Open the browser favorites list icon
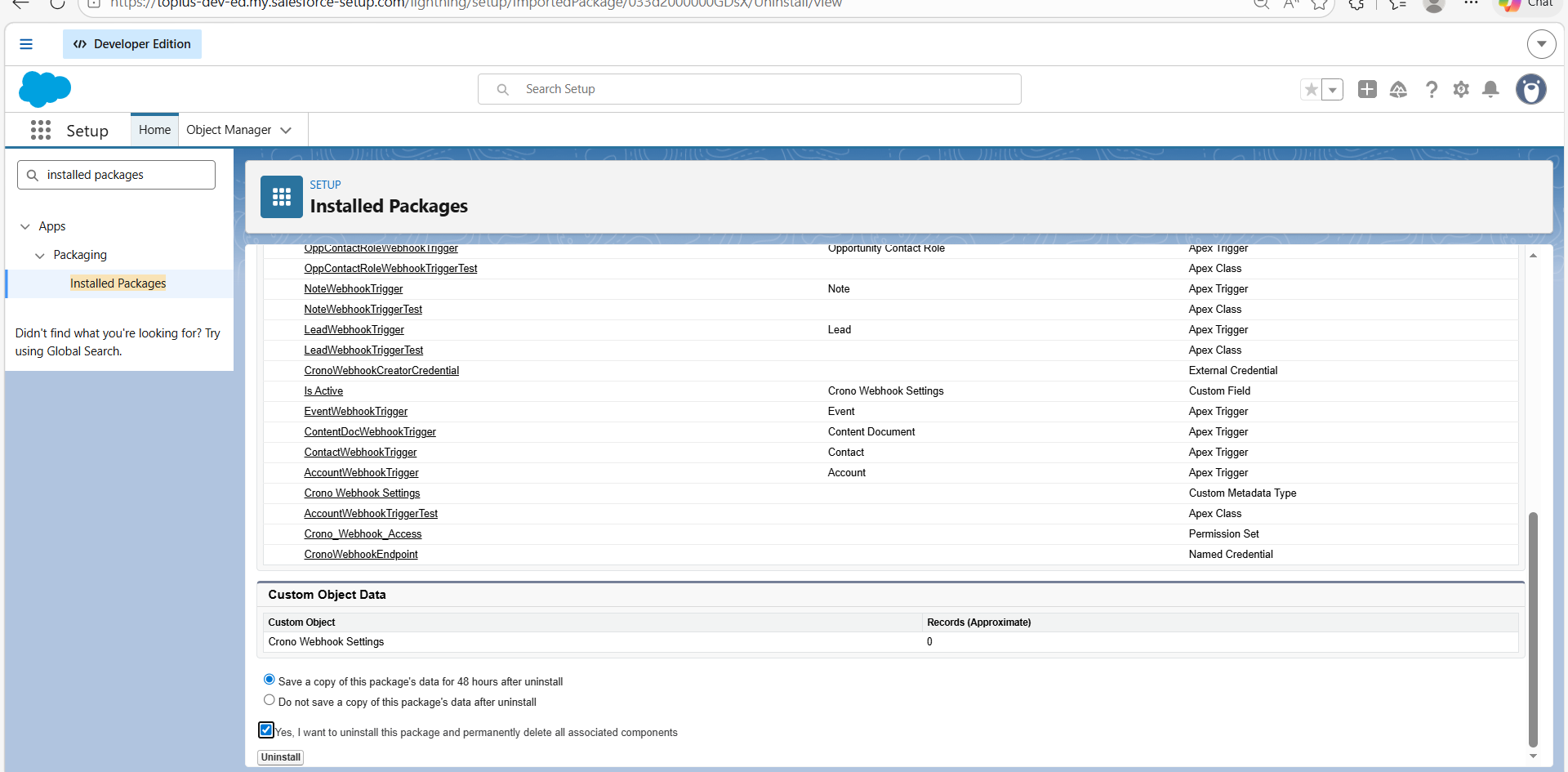Image resolution: width=1568 pixels, height=772 pixels. click(x=1398, y=4)
